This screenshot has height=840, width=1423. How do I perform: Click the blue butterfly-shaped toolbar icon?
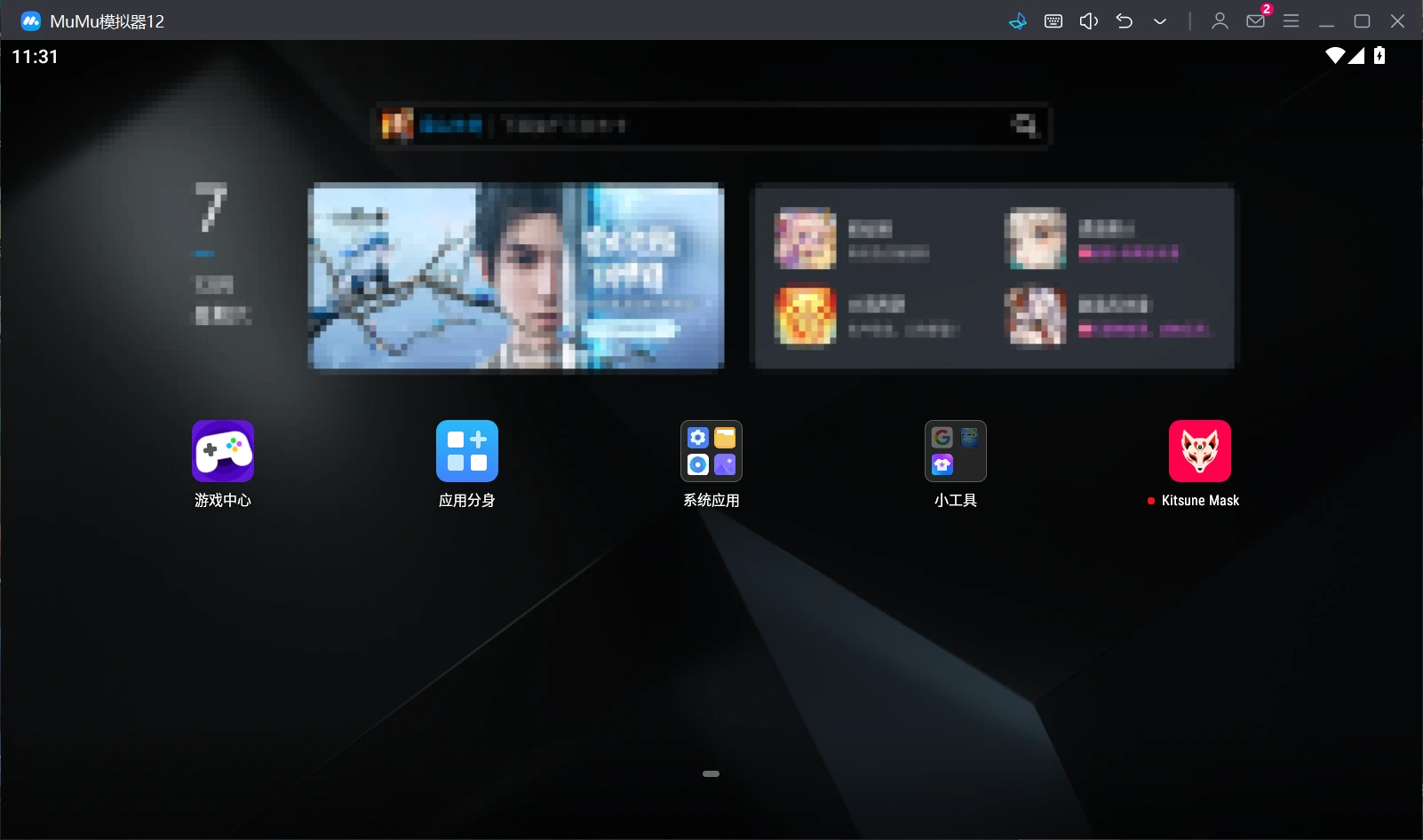[x=1018, y=21]
